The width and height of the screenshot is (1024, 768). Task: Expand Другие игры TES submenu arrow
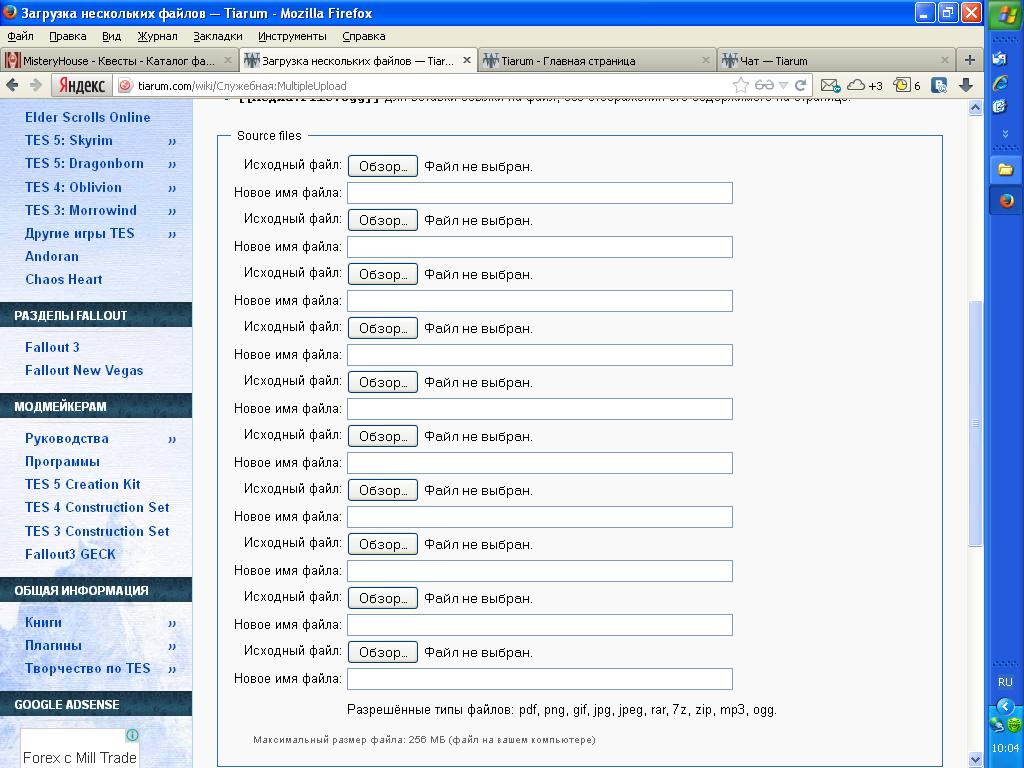(x=172, y=234)
